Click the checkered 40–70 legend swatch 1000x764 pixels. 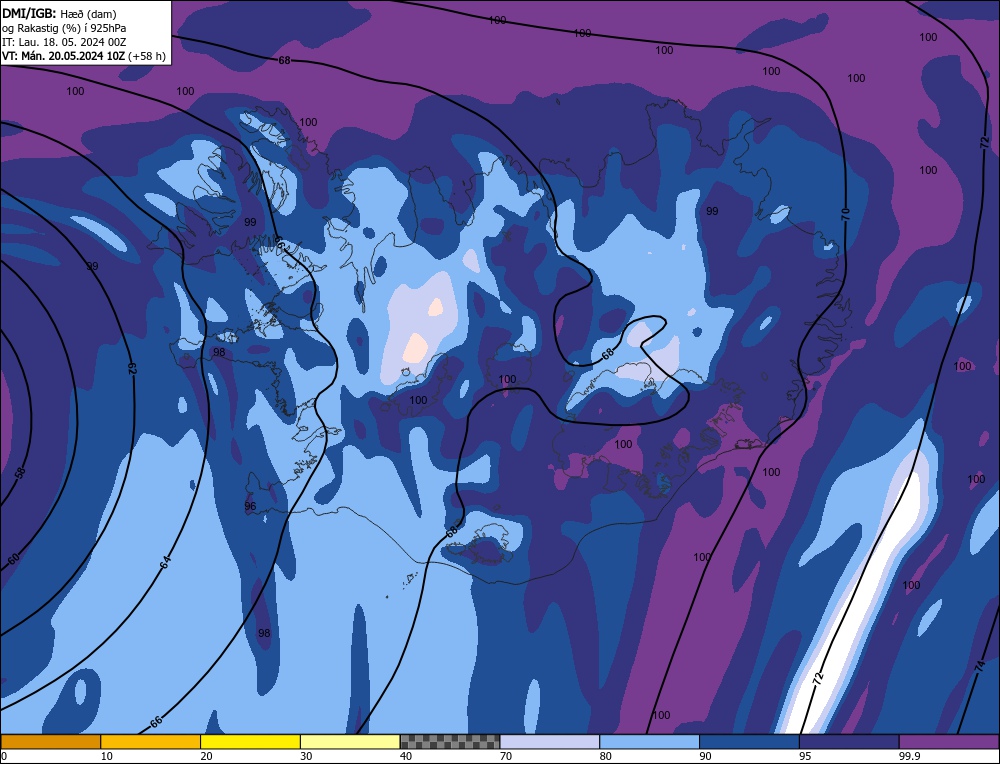[x=450, y=741]
